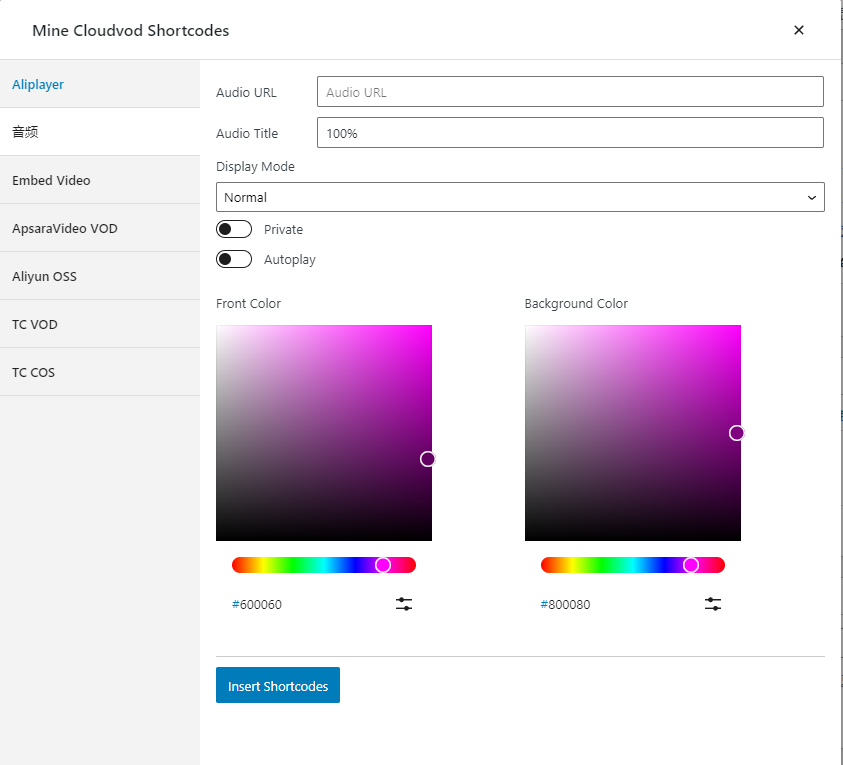The width and height of the screenshot is (843, 765).
Task: Toggle the Private switch
Action: 234,230
